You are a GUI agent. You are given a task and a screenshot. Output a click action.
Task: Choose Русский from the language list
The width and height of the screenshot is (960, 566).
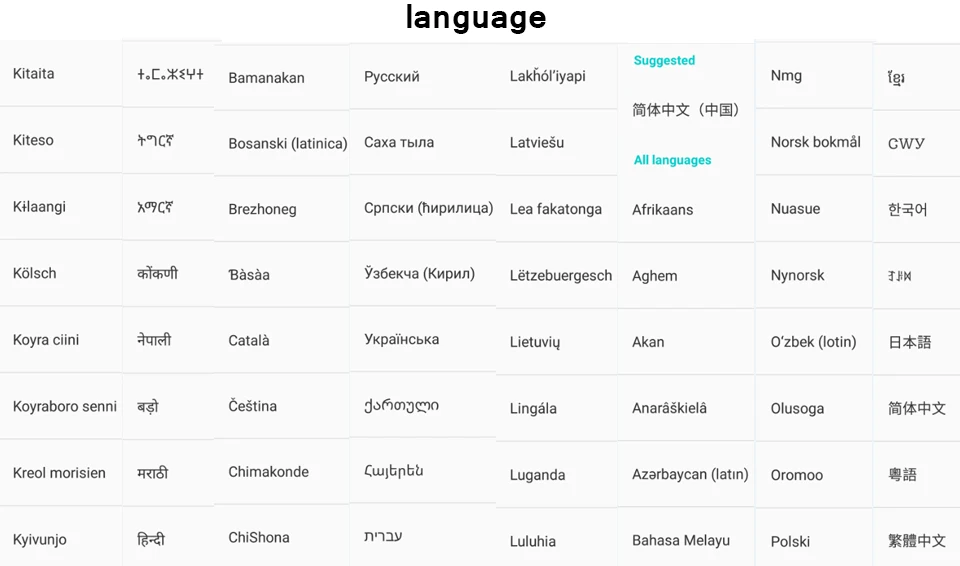pyautogui.click(x=392, y=77)
